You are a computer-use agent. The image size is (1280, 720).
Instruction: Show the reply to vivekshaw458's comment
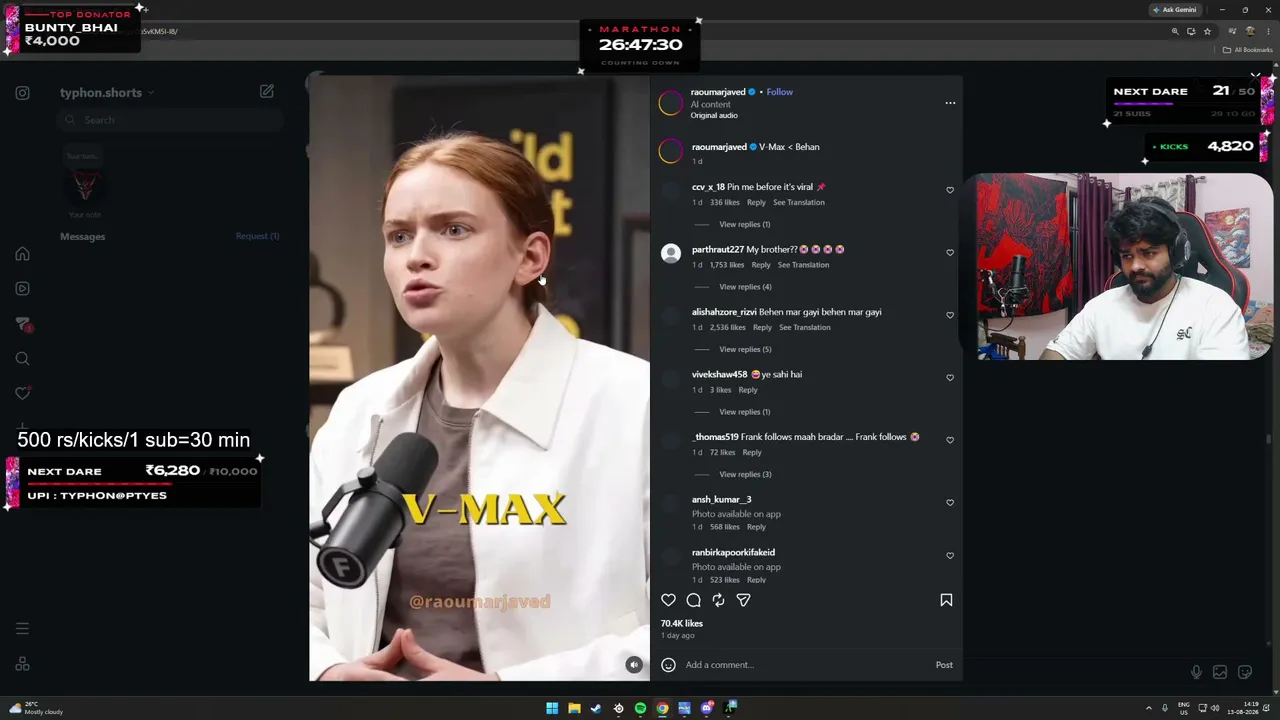745,412
